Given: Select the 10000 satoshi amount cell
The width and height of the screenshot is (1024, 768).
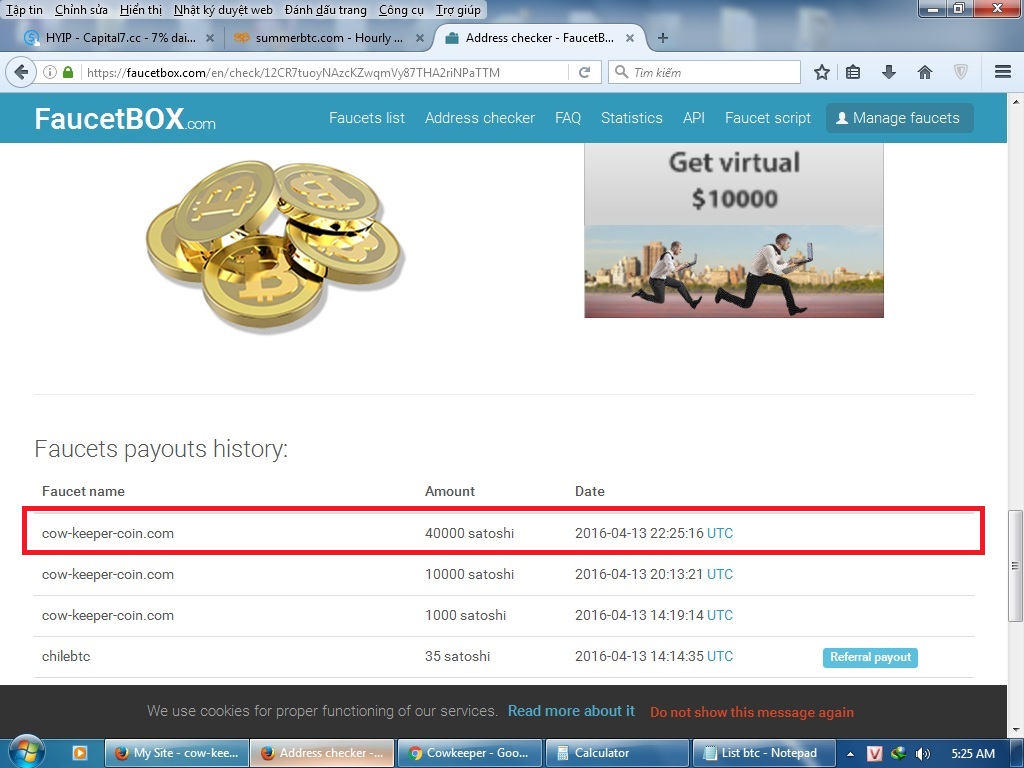Looking at the screenshot, I should pos(469,575).
